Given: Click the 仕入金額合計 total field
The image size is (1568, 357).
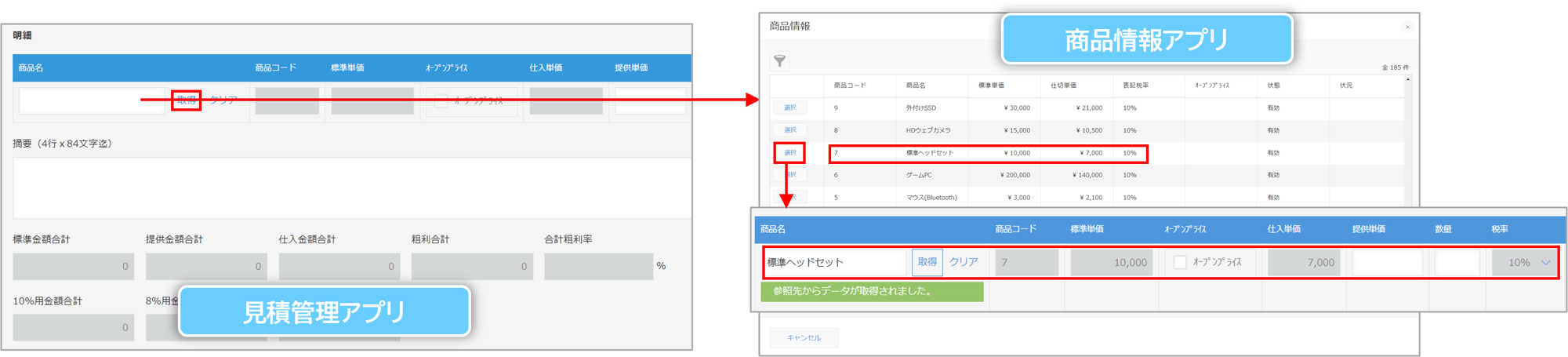Looking at the screenshot, I should point(339,266).
